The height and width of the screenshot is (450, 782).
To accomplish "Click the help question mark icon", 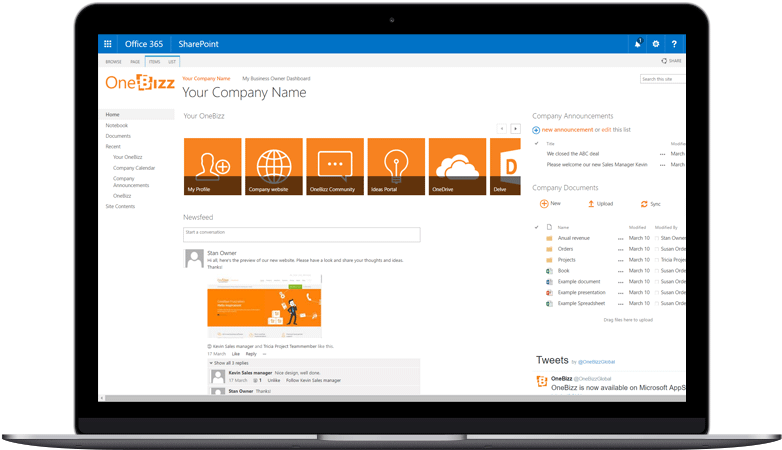I will (675, 44).
